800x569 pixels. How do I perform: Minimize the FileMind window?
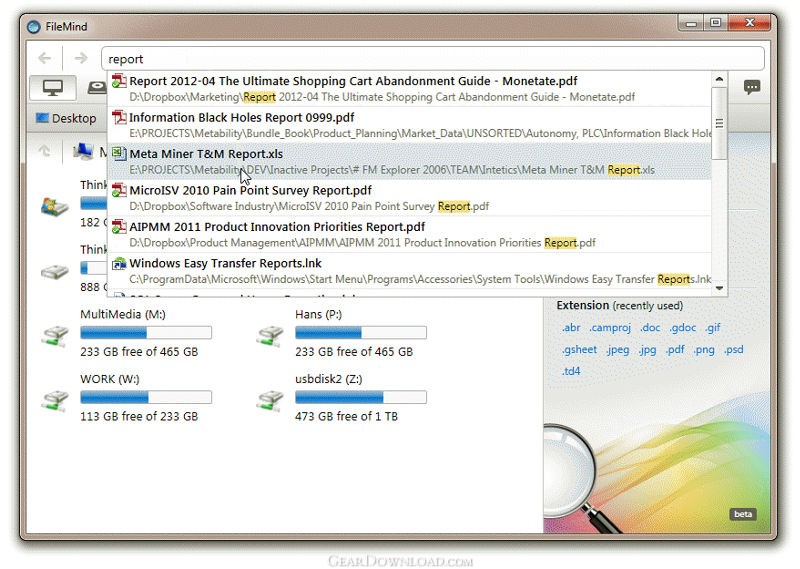[691, 23]
